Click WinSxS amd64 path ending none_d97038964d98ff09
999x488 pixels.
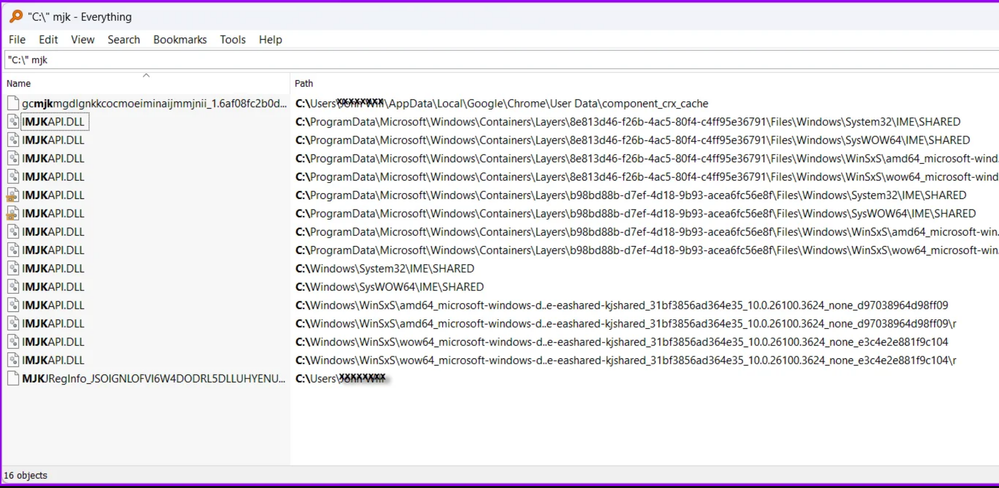pos(622,305)
